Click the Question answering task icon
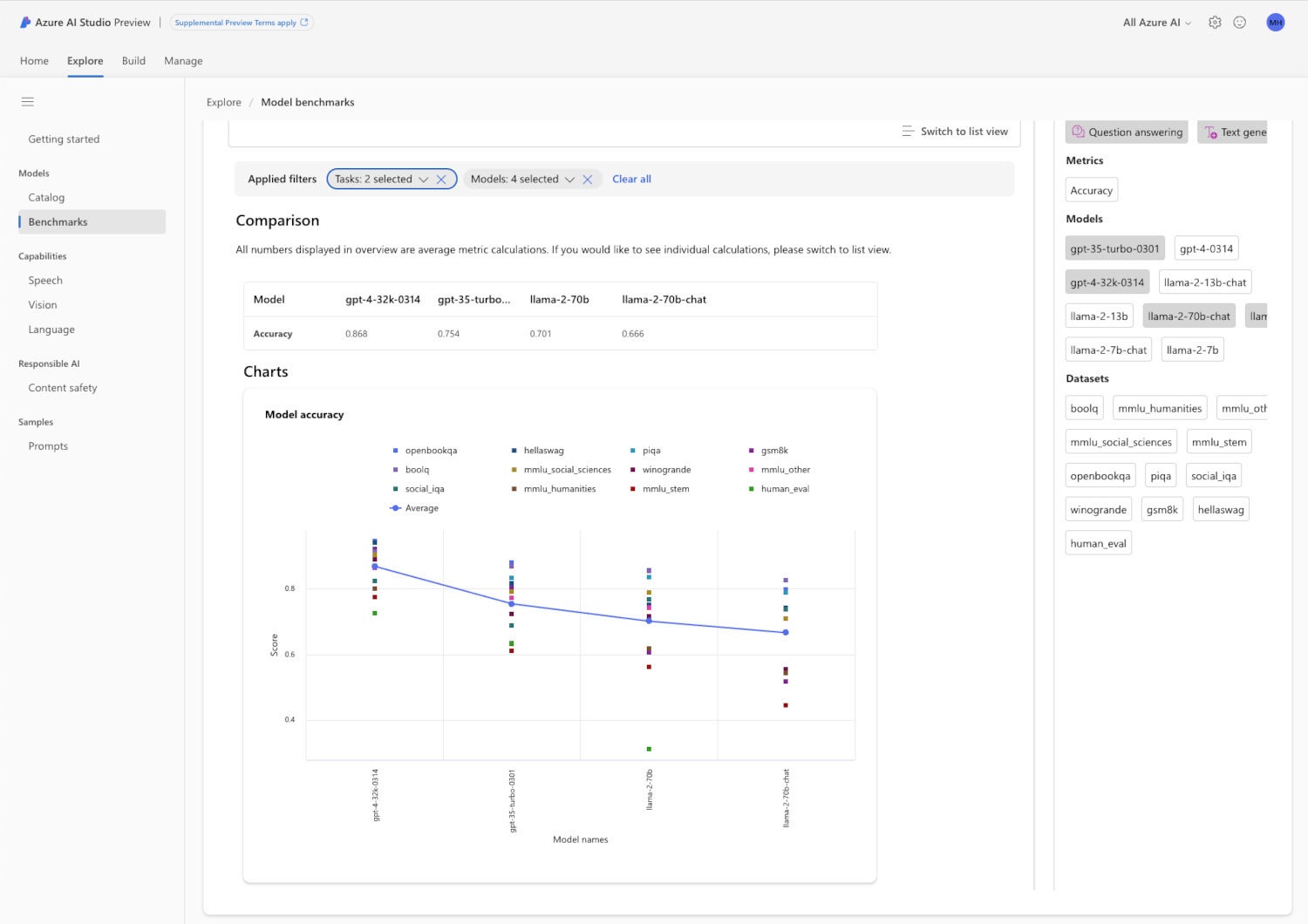The width and height of the screenshot is (1308, 924). tap(1079, 132)
